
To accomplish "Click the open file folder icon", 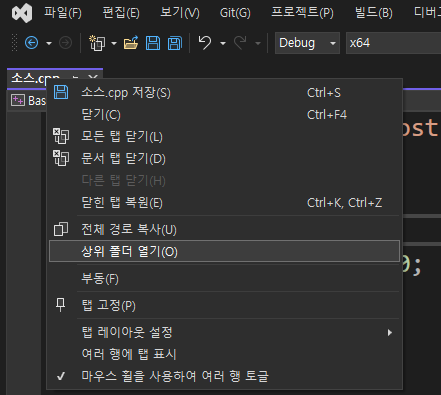I will pyautogui.click(x=131, y=43).
